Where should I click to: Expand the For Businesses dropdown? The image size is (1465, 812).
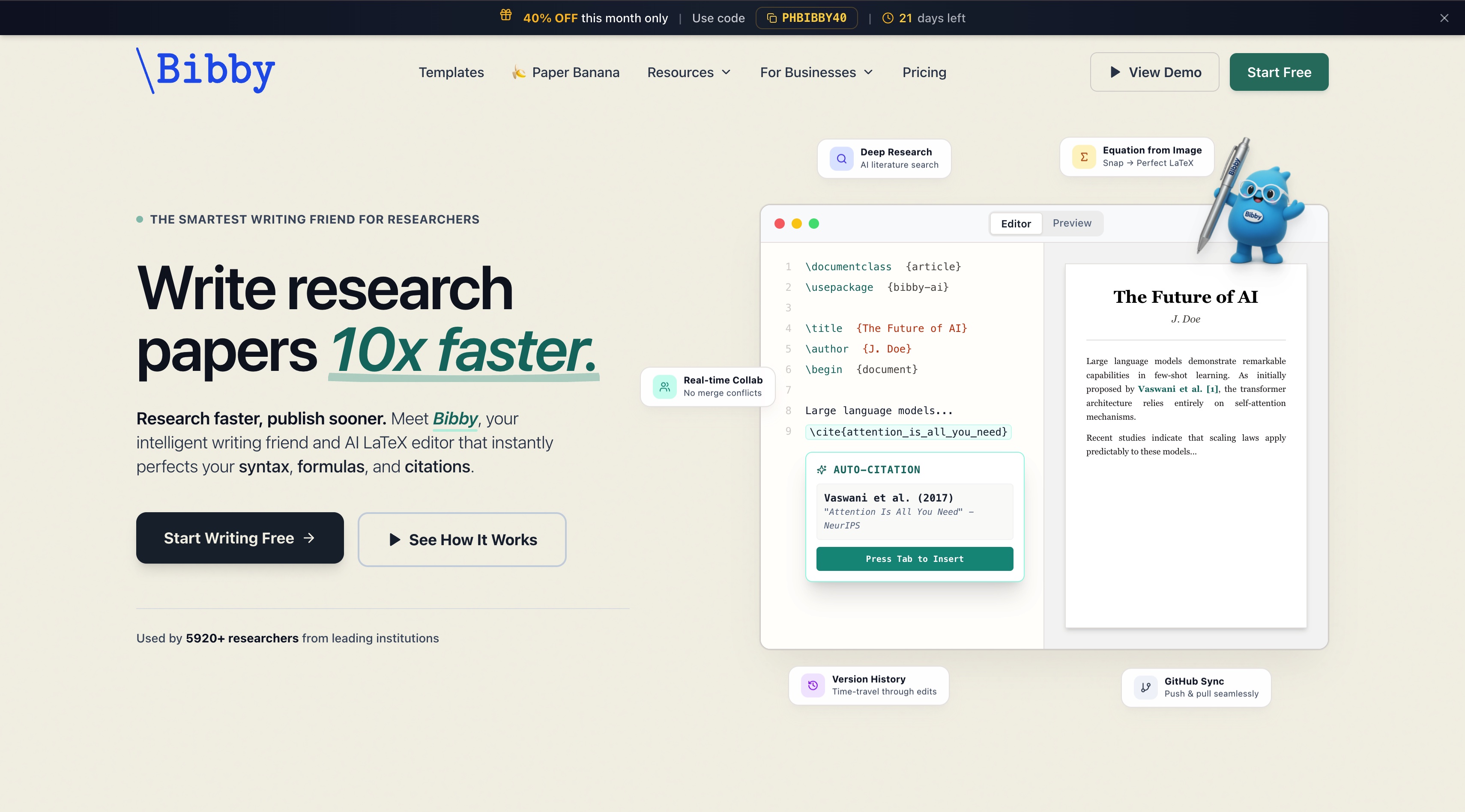point(816,72)
